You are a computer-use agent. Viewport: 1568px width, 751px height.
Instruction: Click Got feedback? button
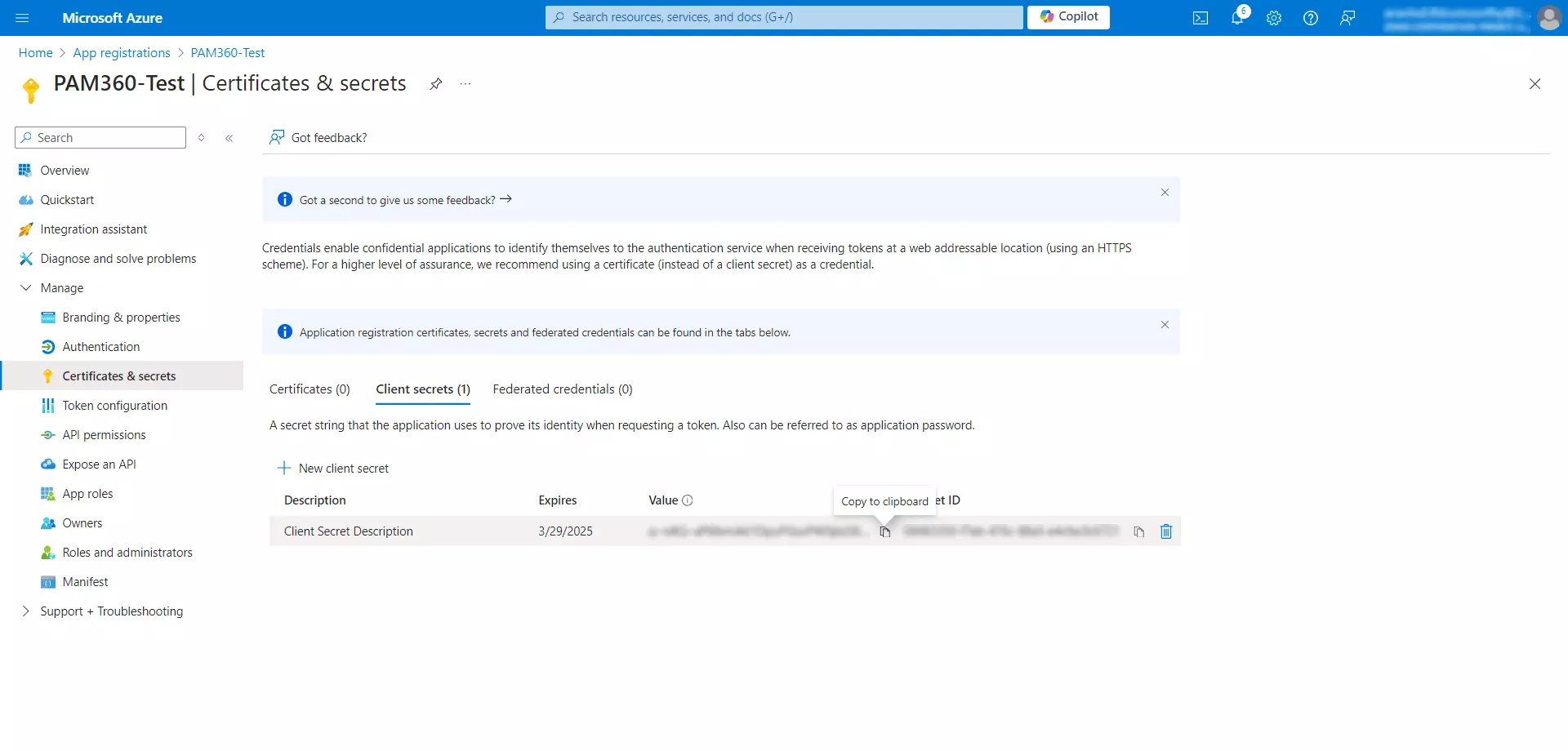[x=318, y=137]
